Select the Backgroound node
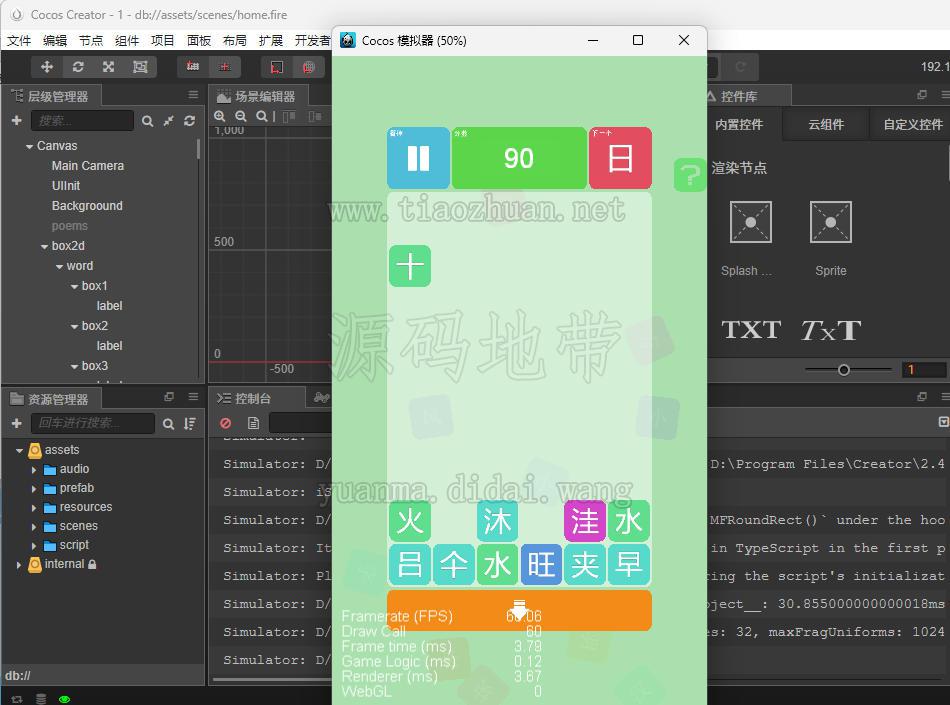Screen dimensions: 950x705 coord(87,206)
